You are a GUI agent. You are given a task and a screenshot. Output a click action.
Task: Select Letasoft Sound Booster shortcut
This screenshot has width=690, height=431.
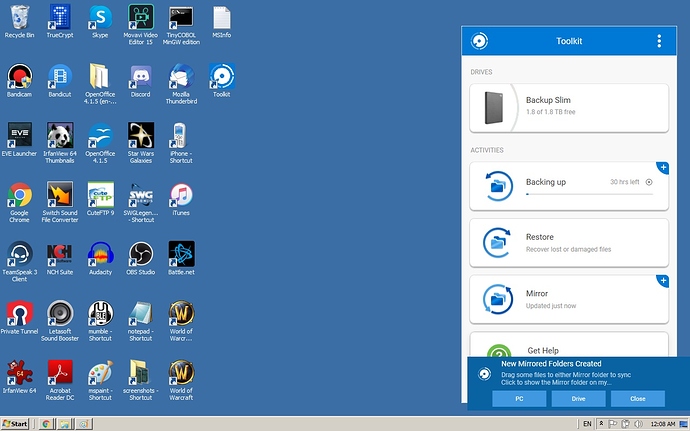[60, 320]
